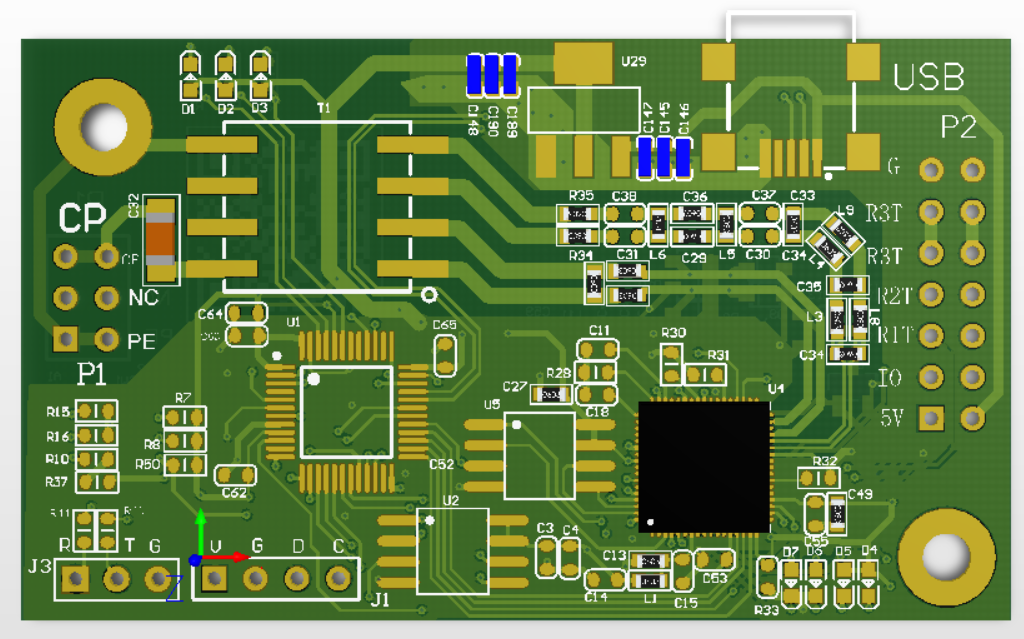
Task: Select the square 5V pad on P2
Action: (x=931, y=418)
